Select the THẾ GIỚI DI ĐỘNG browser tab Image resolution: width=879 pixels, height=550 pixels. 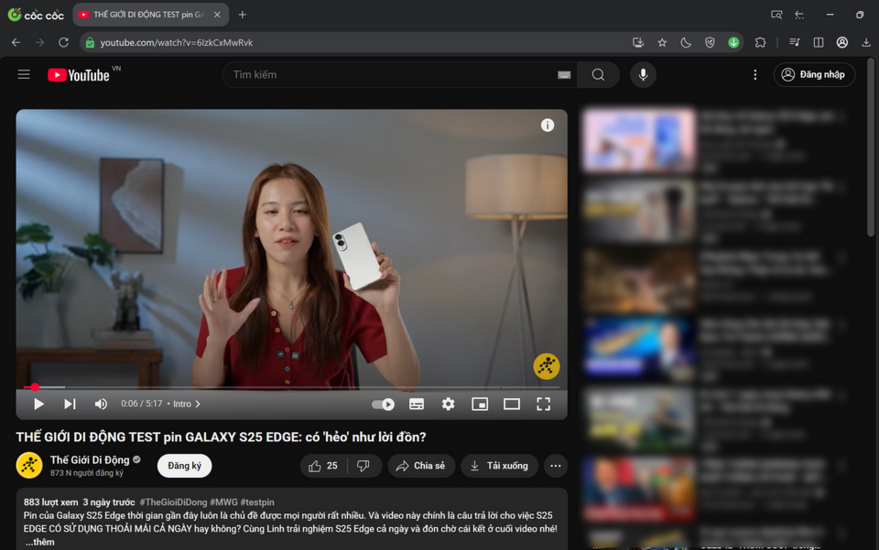pos(148,15)
